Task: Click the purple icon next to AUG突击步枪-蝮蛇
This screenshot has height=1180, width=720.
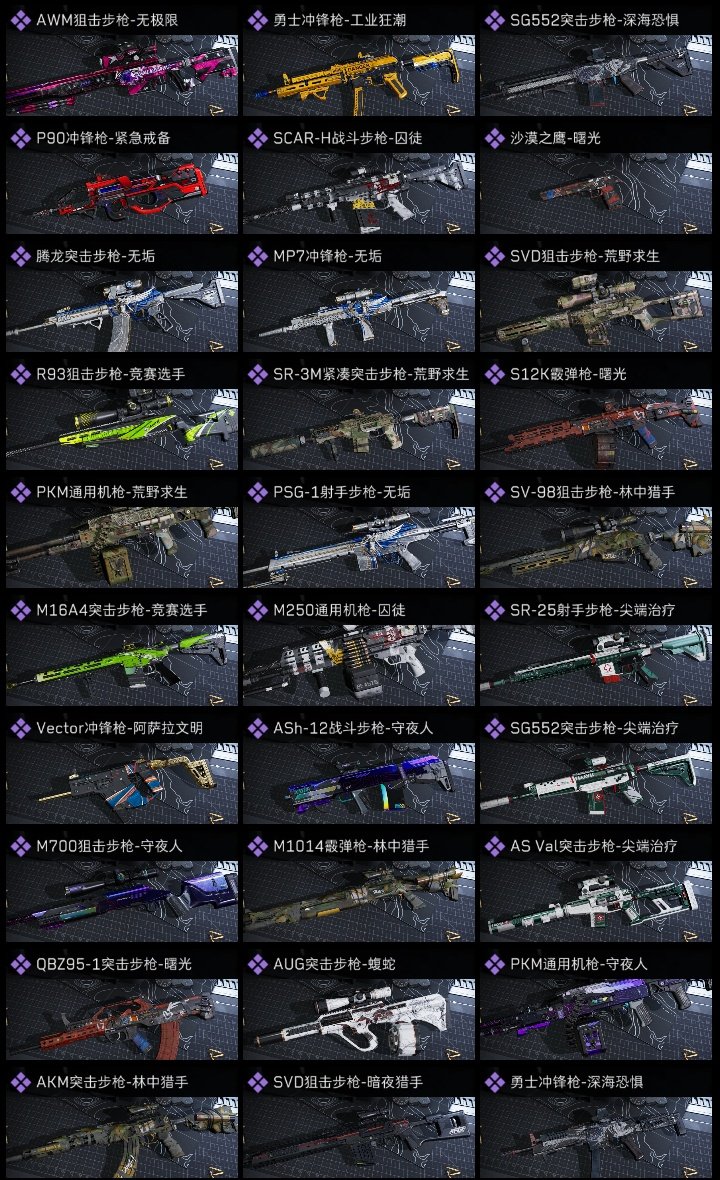Action: click(257, 964)
